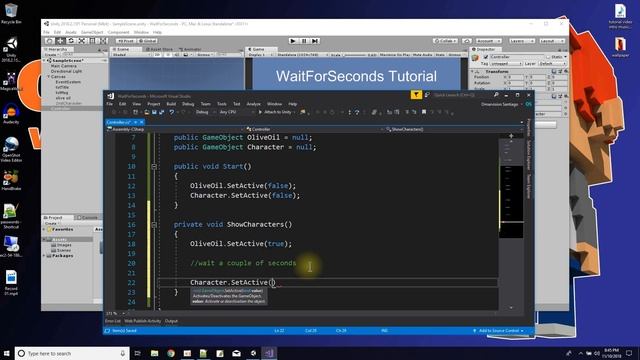The height and width of the screenshot is (360, 640).
Task: Open the Any CPU platform dropdown
Action: 236,112
